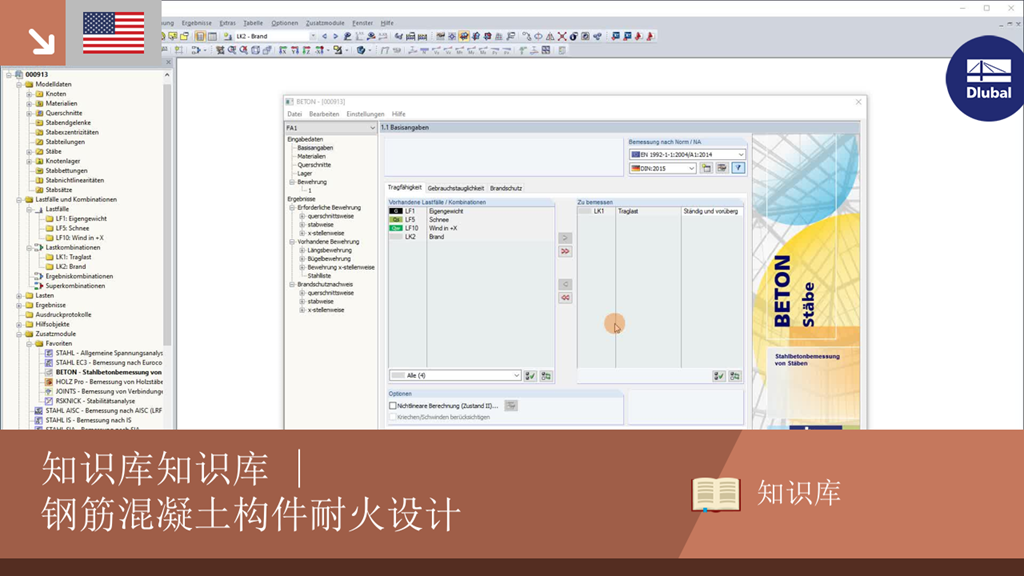Select LK1 Traglast row in Zu bemessen

(660, 212)
